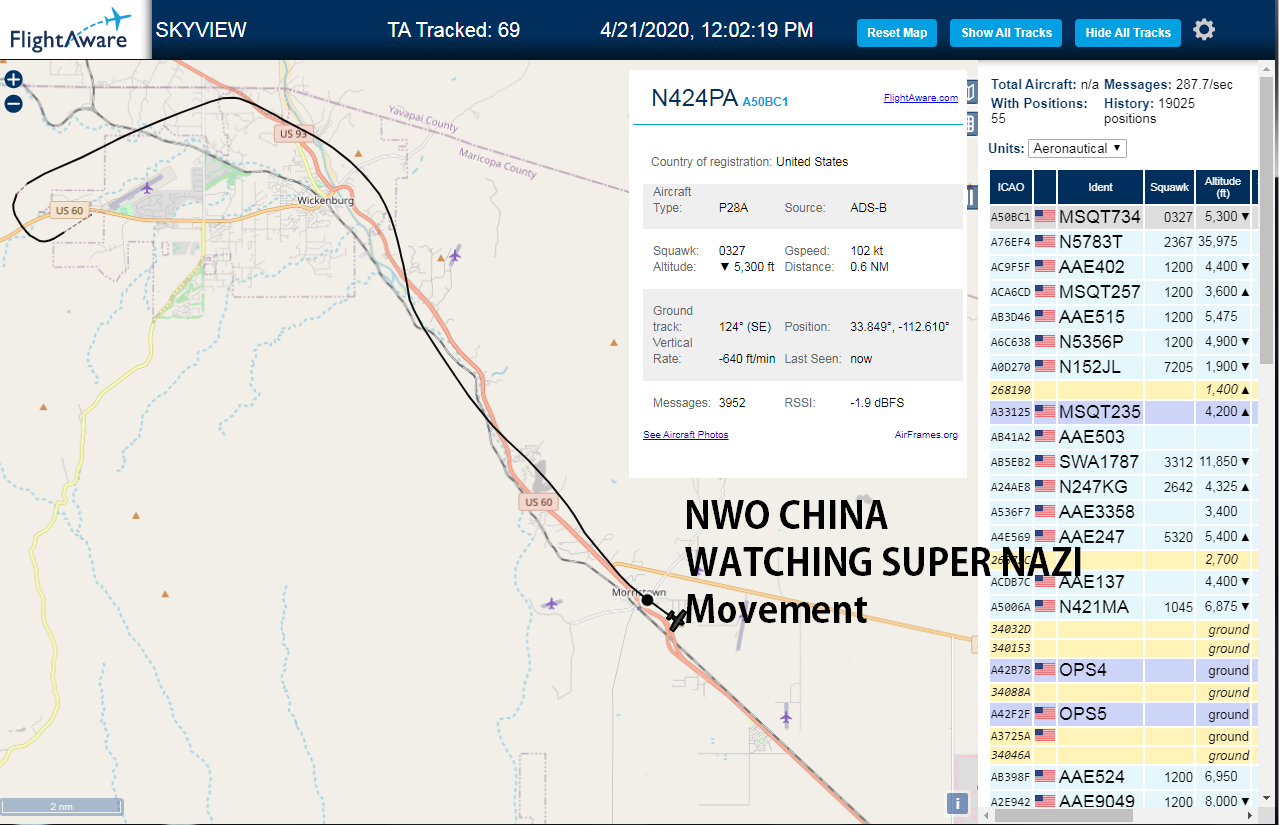Click the US flag in the SWA1787 row
This screenshot has width=1279, height=825.
pyautogui.click(x=1045, y=461)
